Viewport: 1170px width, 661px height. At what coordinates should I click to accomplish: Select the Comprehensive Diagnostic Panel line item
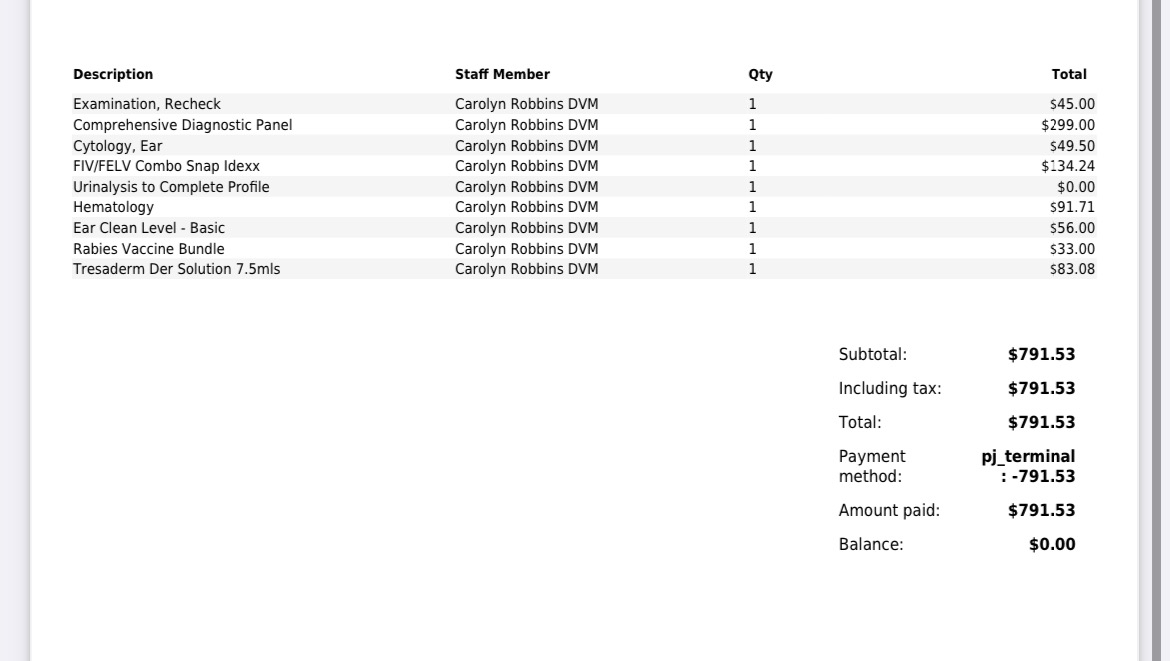pos(183,125)
